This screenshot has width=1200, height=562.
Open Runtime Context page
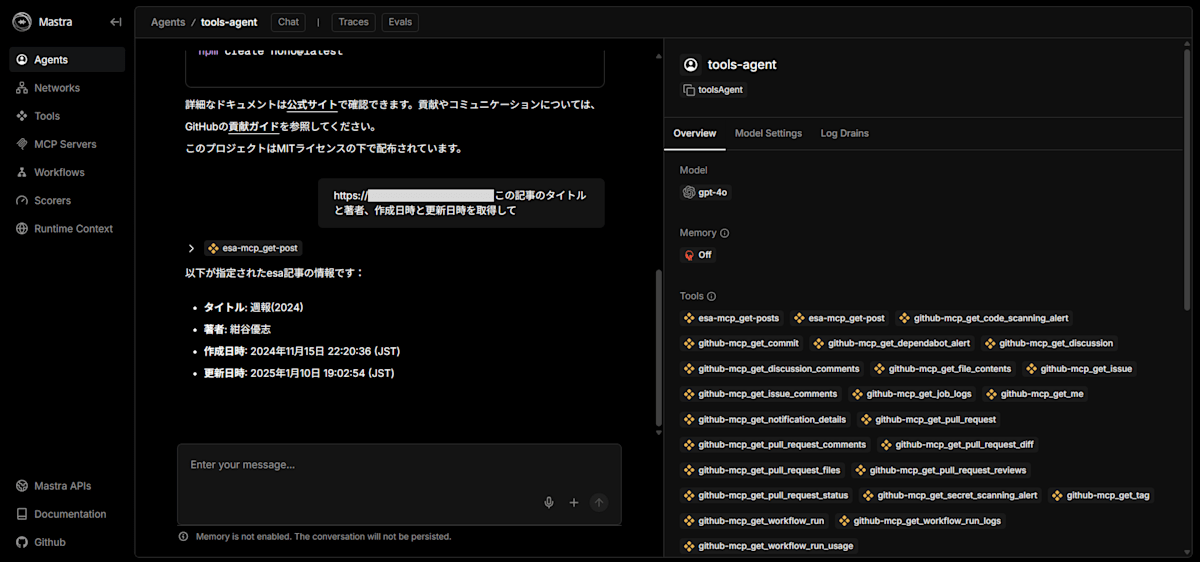point(67,228)
